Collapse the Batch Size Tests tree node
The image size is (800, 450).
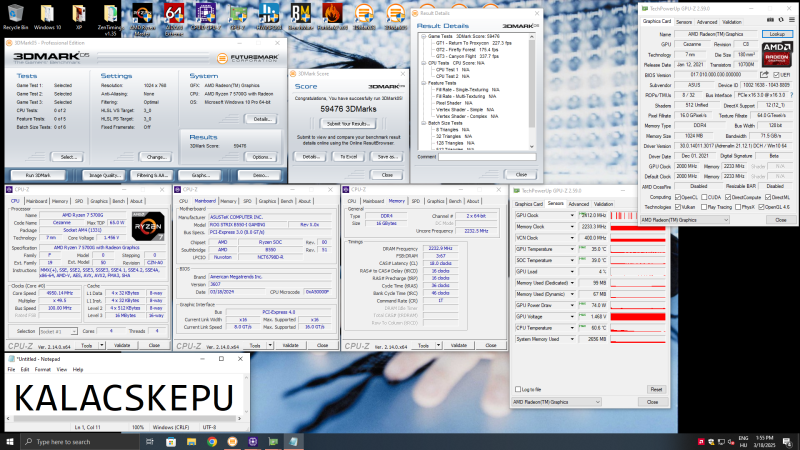423,123
